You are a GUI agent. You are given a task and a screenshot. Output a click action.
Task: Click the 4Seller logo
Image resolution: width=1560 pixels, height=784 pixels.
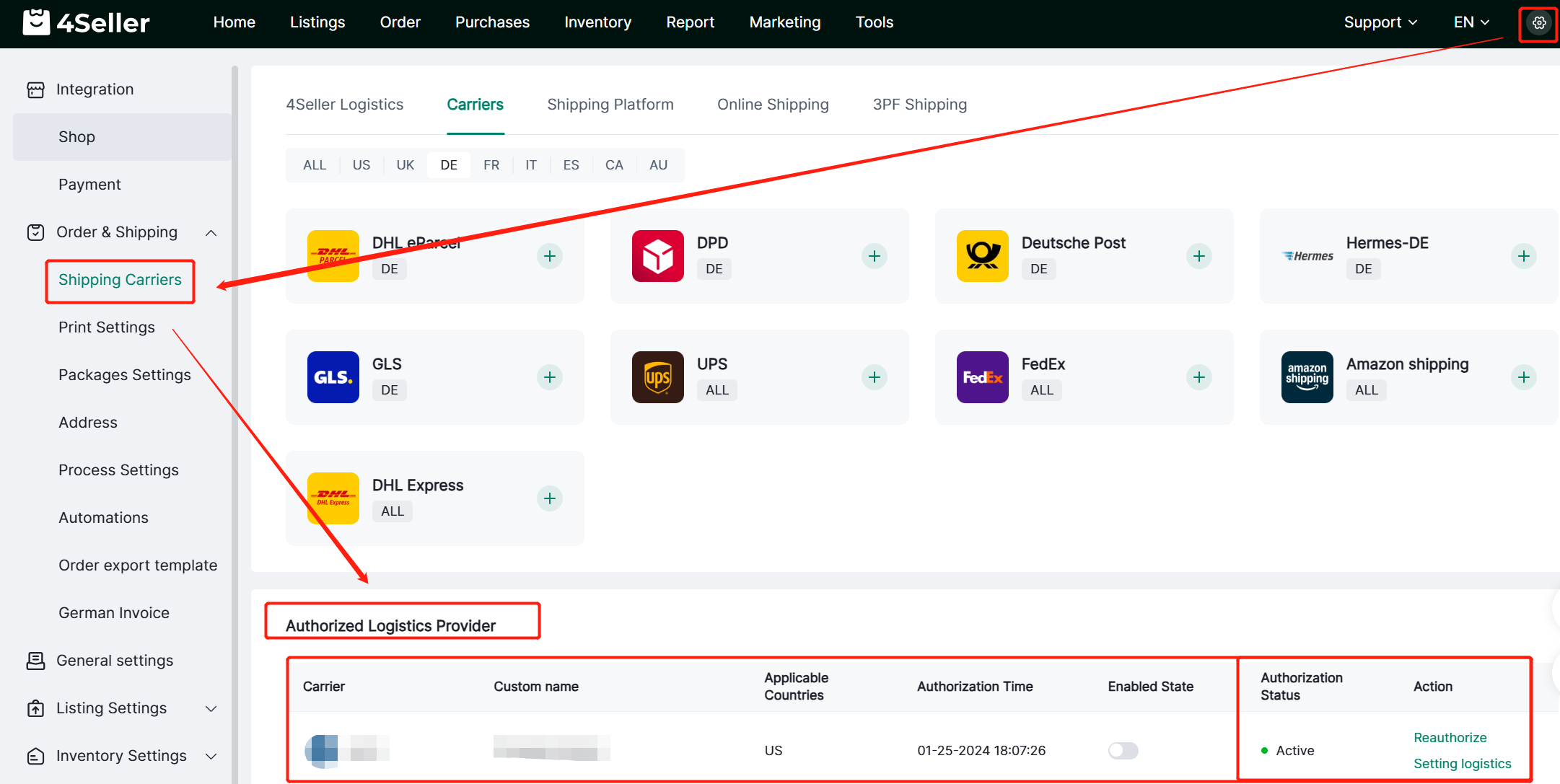click(x=86, y=23)
